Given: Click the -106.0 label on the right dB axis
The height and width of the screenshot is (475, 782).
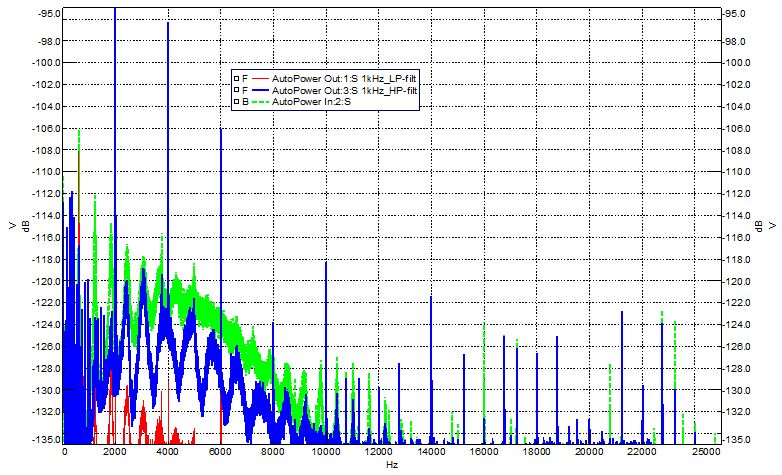Looking at the screenshot, I should (x=737, y=129).
